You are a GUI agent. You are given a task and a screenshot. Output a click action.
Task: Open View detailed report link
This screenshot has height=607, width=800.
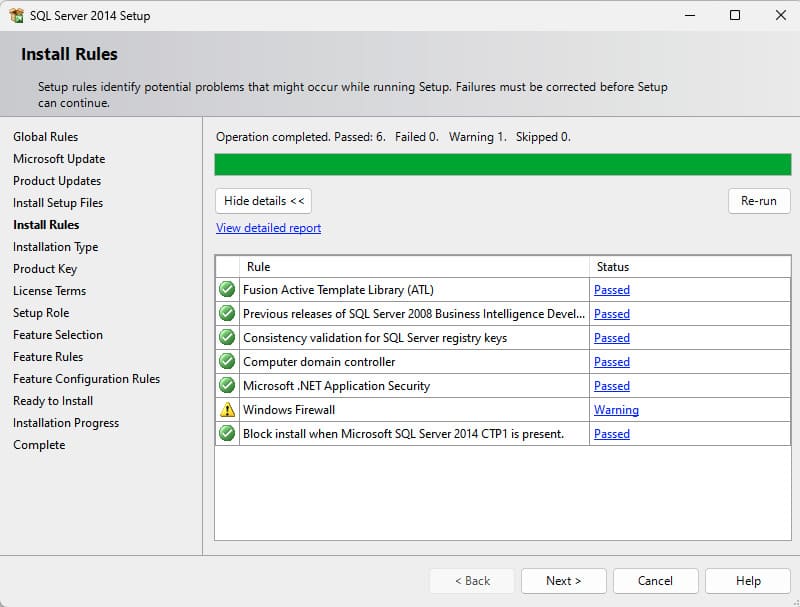(x=268, y=228)
